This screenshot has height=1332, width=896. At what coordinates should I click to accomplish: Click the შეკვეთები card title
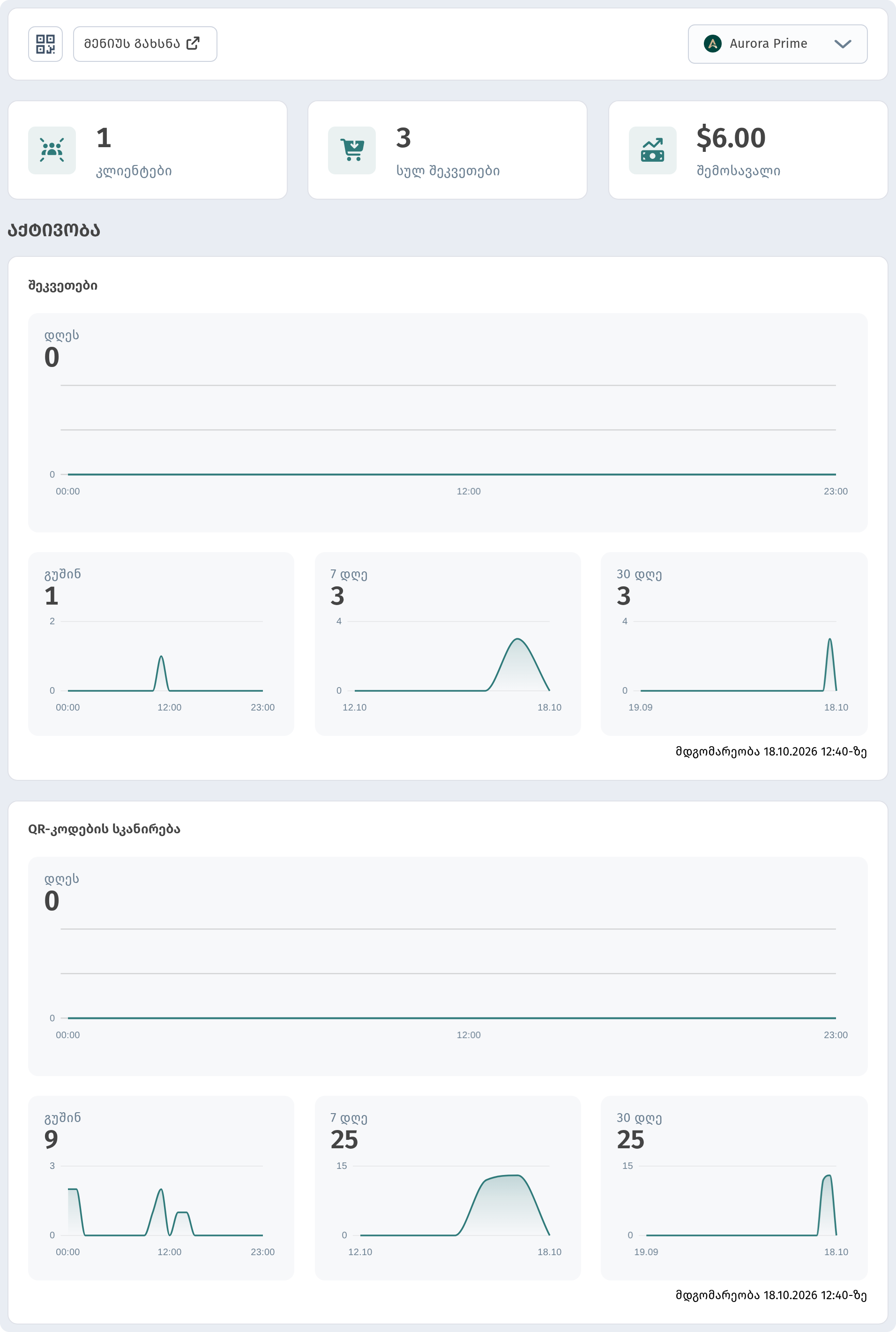point(63,286)
